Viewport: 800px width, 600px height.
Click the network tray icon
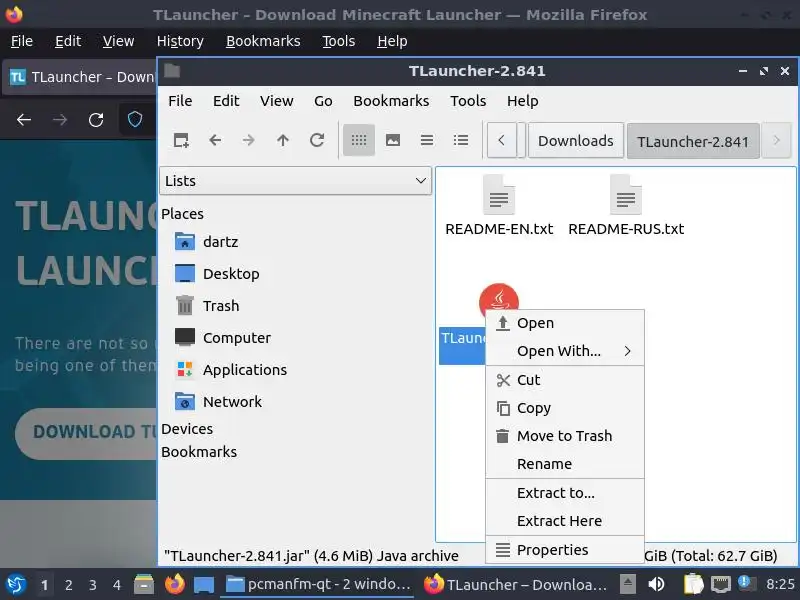tap(720, 585)
